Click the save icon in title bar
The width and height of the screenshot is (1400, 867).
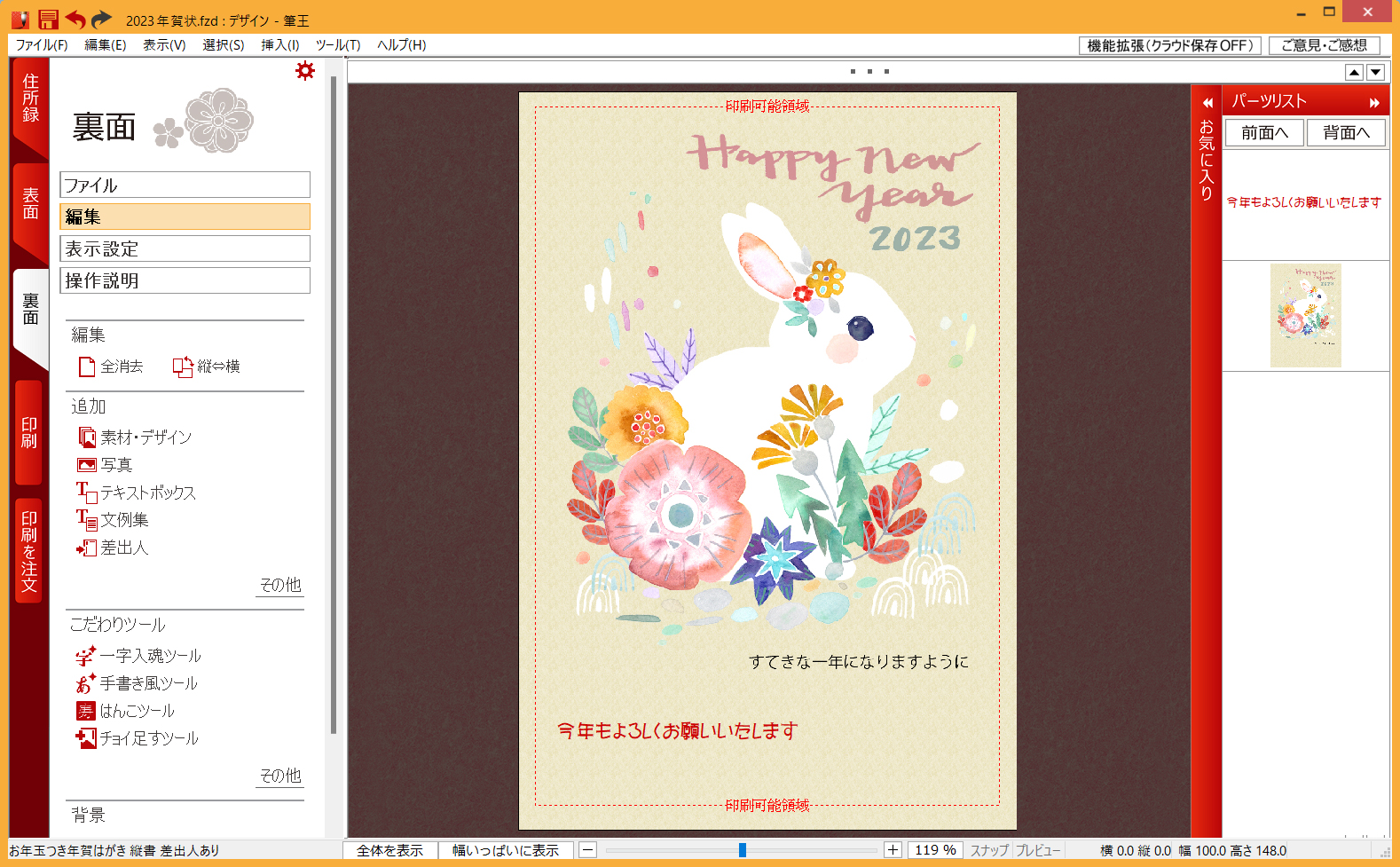coord(48,20)
